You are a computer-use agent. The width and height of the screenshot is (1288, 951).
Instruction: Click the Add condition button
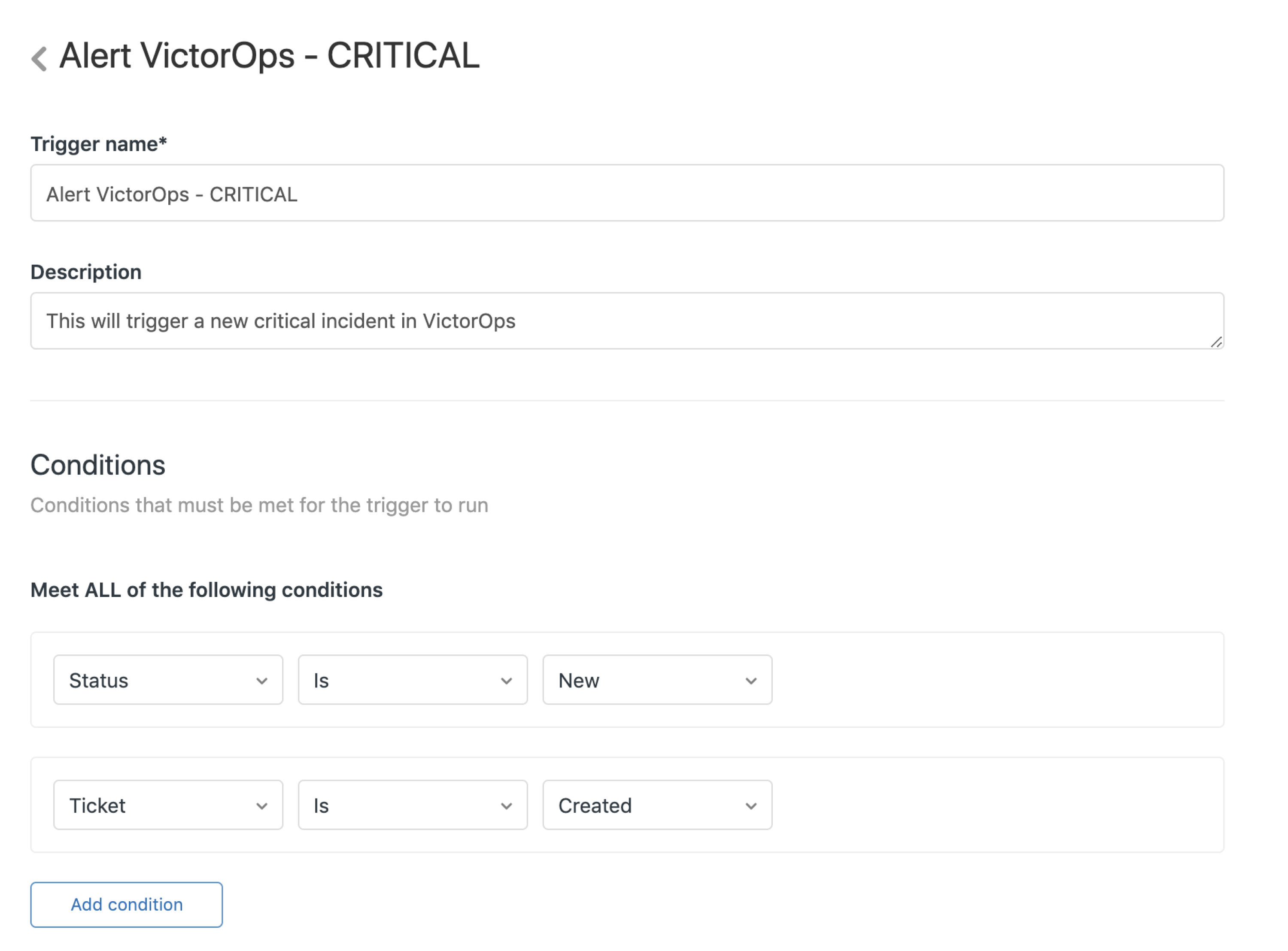coord(126,904)
